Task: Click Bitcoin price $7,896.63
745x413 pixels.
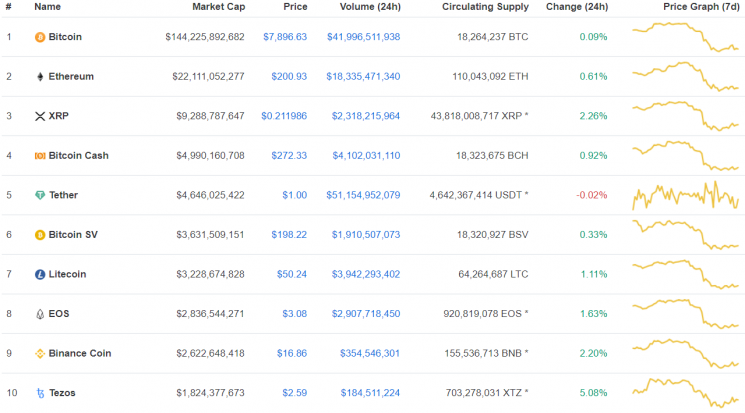Action: [x=285, y=37]
